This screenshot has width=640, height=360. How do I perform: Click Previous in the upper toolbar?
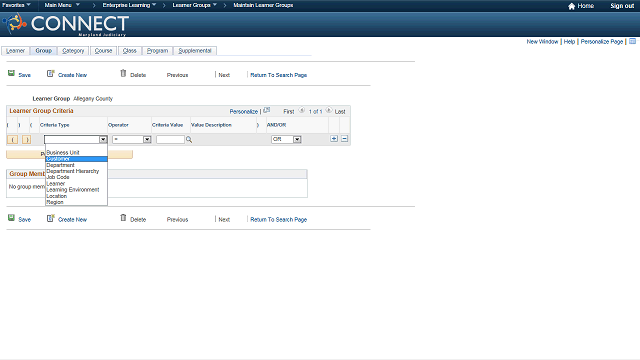coord(178,75)
